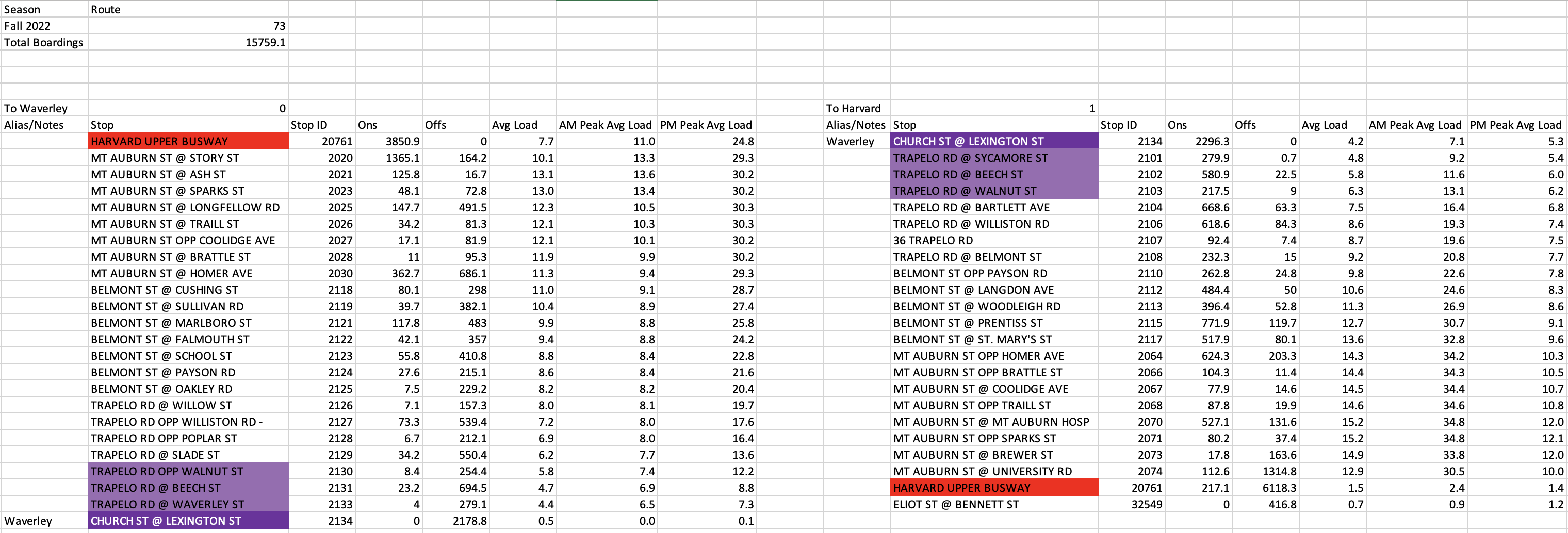Click the MT AUBURN ST @ MT AUBURN HOSP cell
This screenshot has width=1568, height=533.
[993, 422]
